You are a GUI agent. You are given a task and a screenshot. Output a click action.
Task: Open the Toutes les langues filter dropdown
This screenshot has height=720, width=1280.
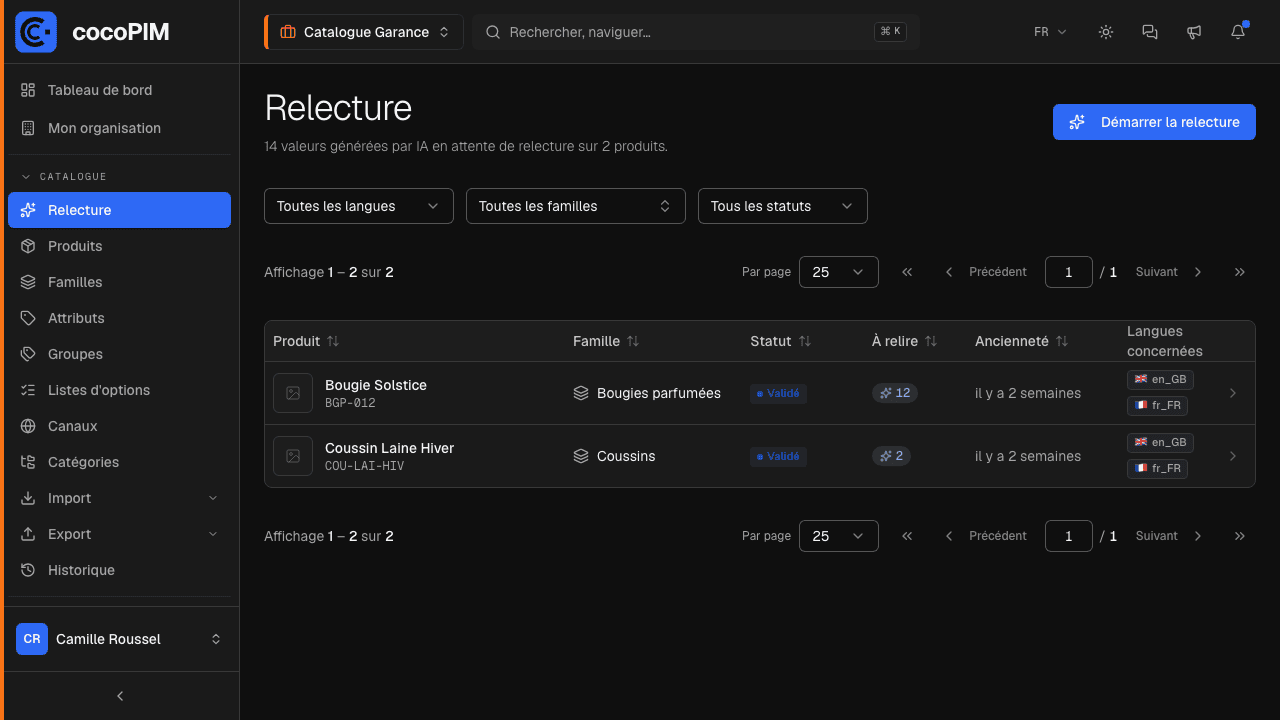[359, 206]
